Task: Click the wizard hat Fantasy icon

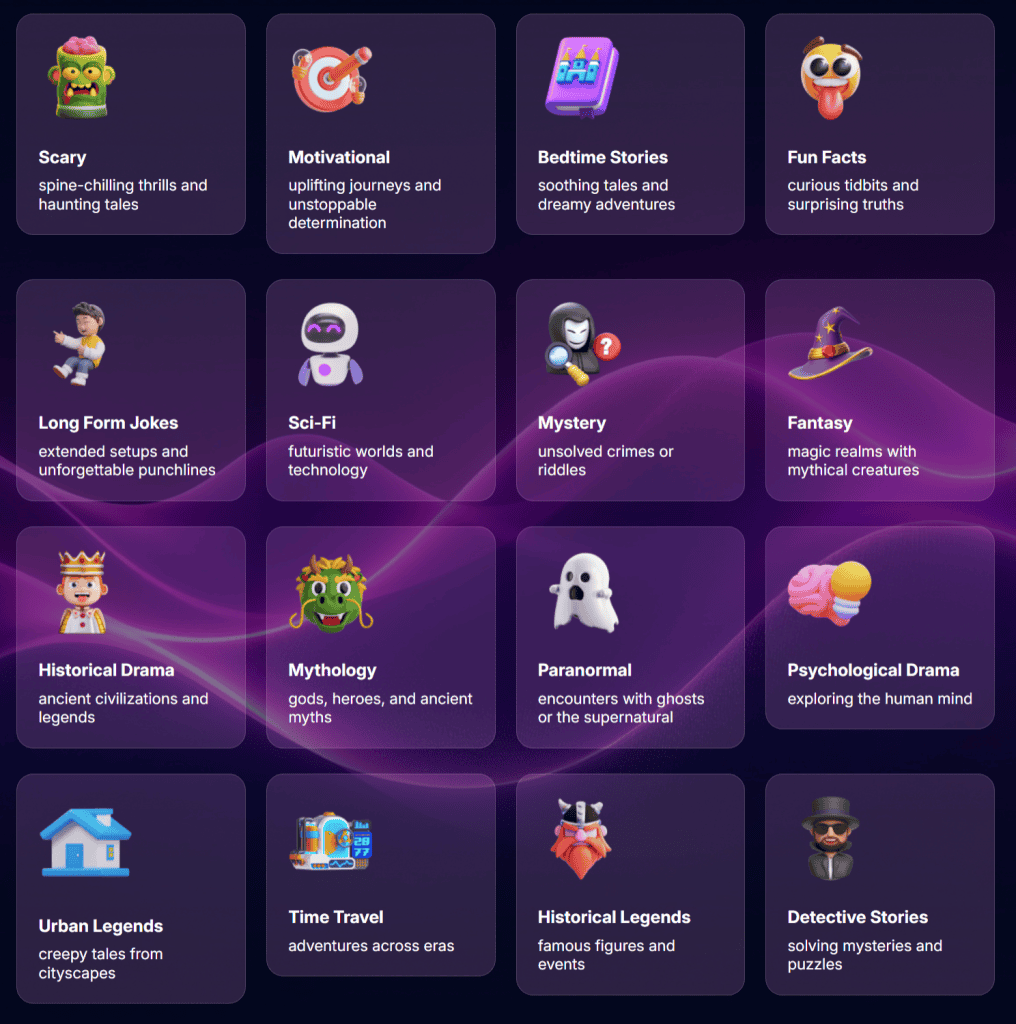Action: coord(830,344)
